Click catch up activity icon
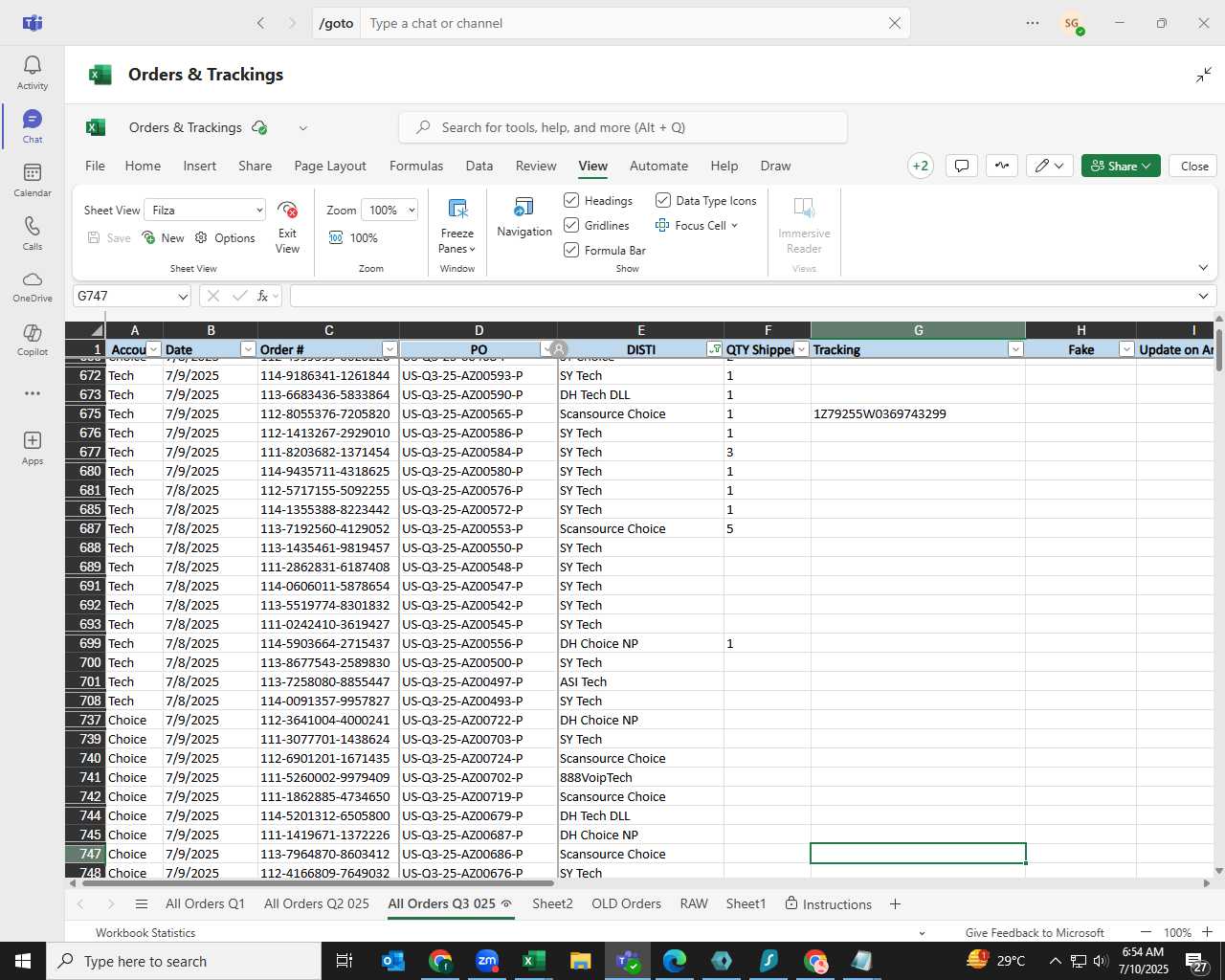This screenshot has height=980, width=1225. 1002,166
